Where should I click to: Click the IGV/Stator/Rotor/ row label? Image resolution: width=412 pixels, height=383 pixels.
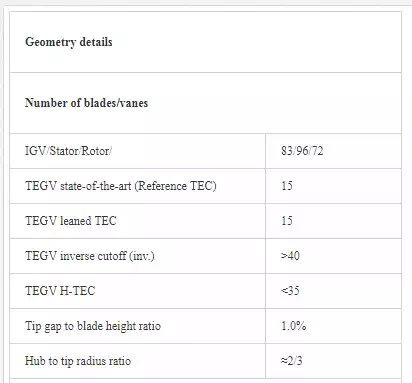pos(68,151)
